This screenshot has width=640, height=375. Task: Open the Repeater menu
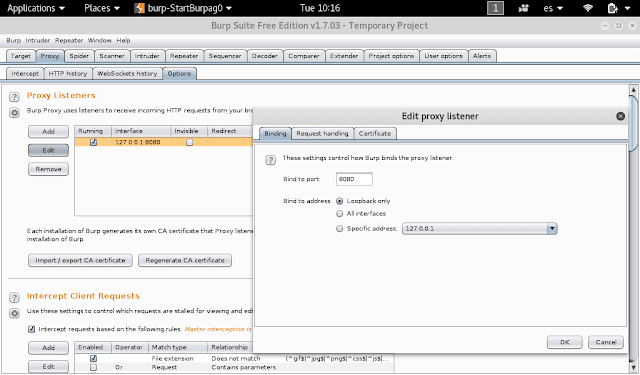(x=69, y=40)
